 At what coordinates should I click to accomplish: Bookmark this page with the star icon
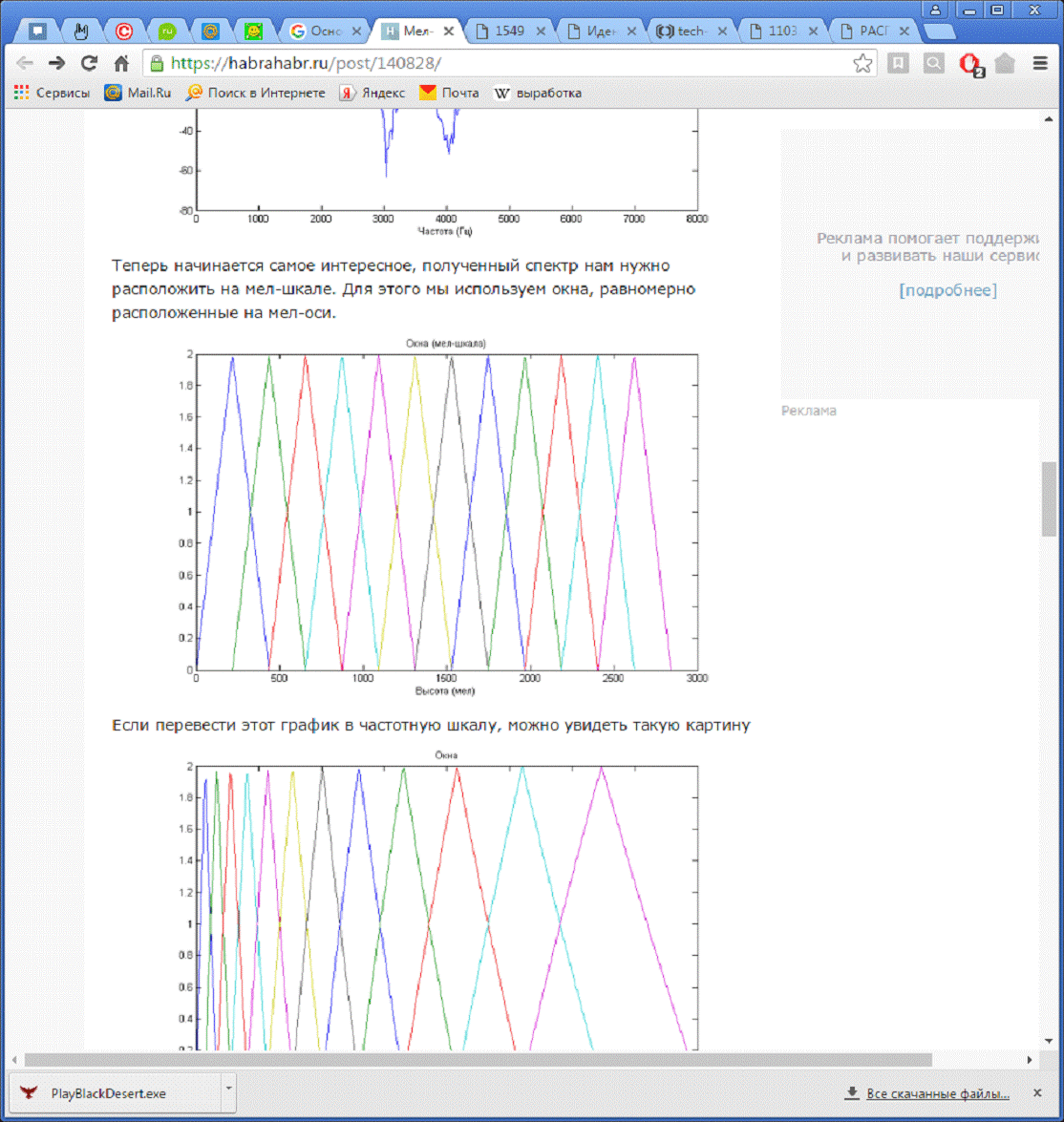point(862,64)
